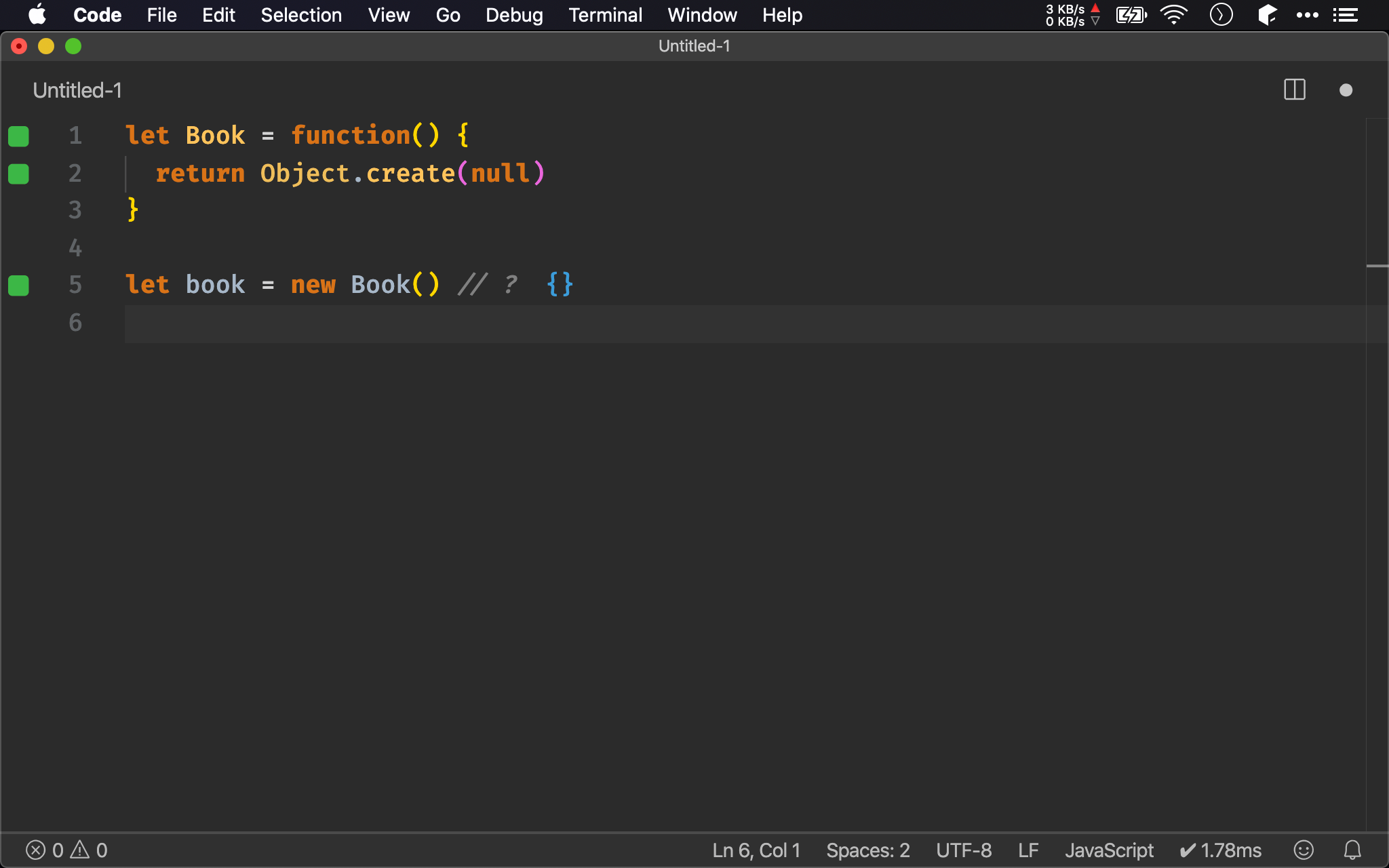This screenshot has height=868, width=1389.
Task: Click the battery icon in menu bar
Action: [1130, 14]
